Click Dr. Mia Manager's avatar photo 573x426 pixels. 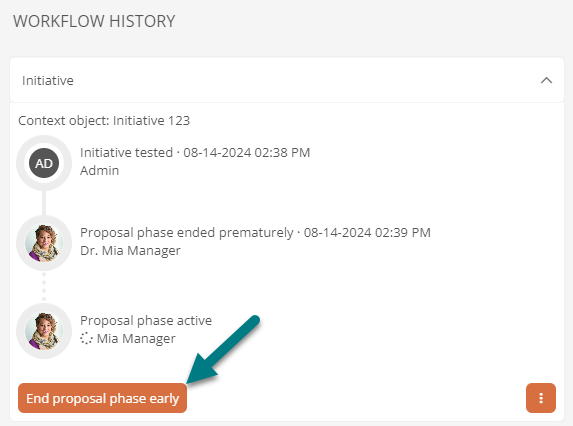[x=44, y=243]
